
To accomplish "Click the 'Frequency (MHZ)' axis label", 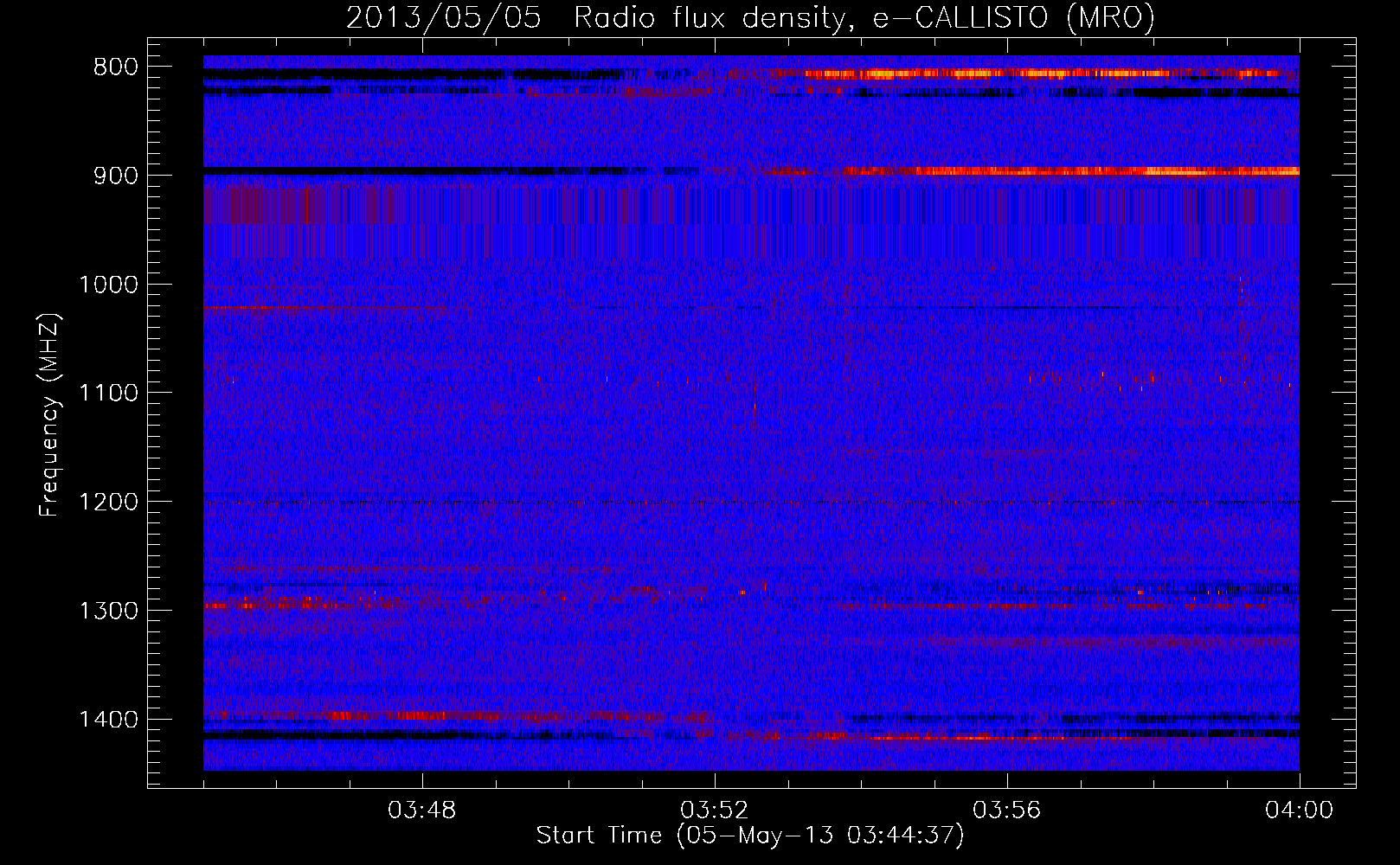I will point(50,414).
